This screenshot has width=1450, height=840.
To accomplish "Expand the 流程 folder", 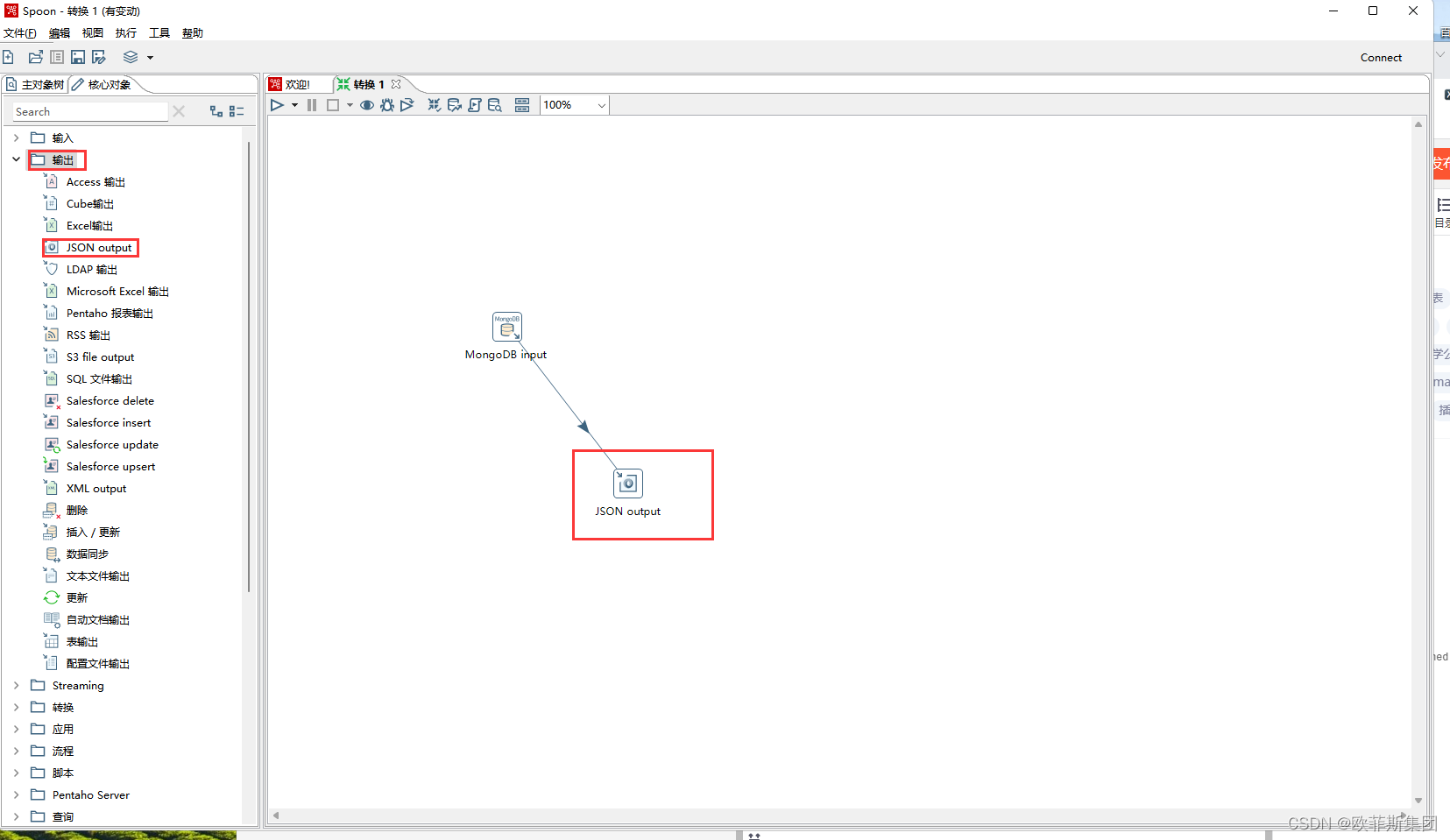I will tap(16, 751).
